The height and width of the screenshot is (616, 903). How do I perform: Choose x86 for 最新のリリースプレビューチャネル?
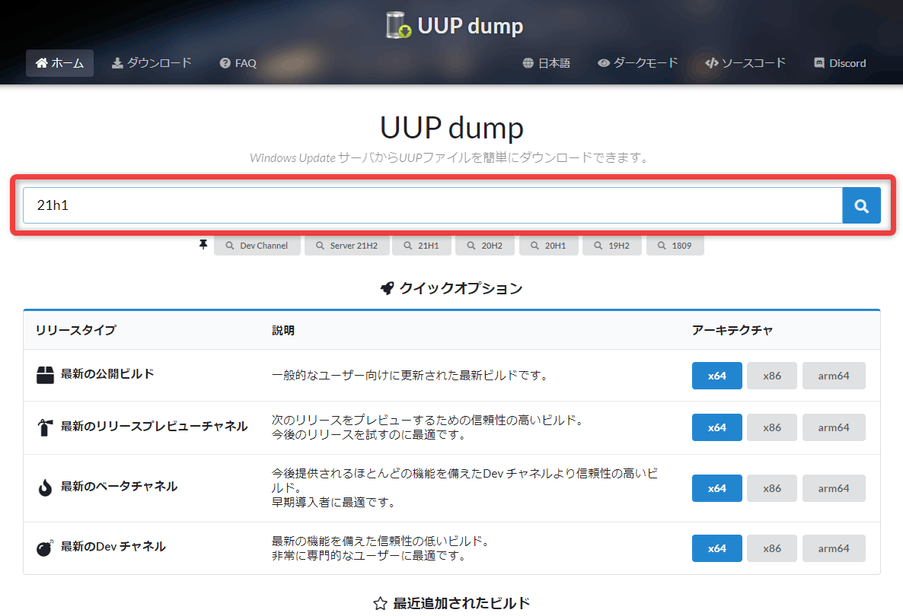pyautogui.click(x=772, y=428)
